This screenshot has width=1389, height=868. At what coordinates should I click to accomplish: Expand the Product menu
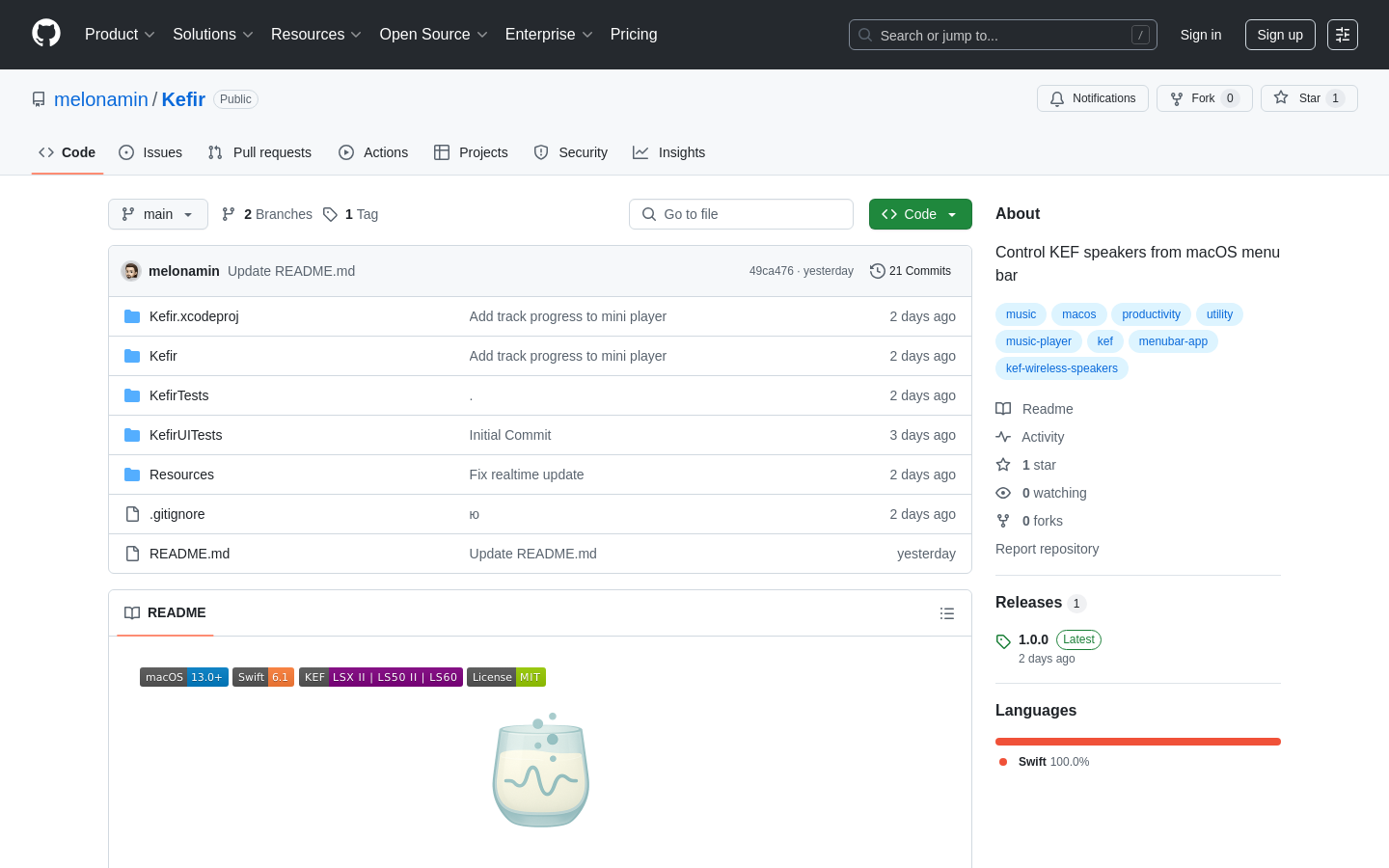(120, 35)
